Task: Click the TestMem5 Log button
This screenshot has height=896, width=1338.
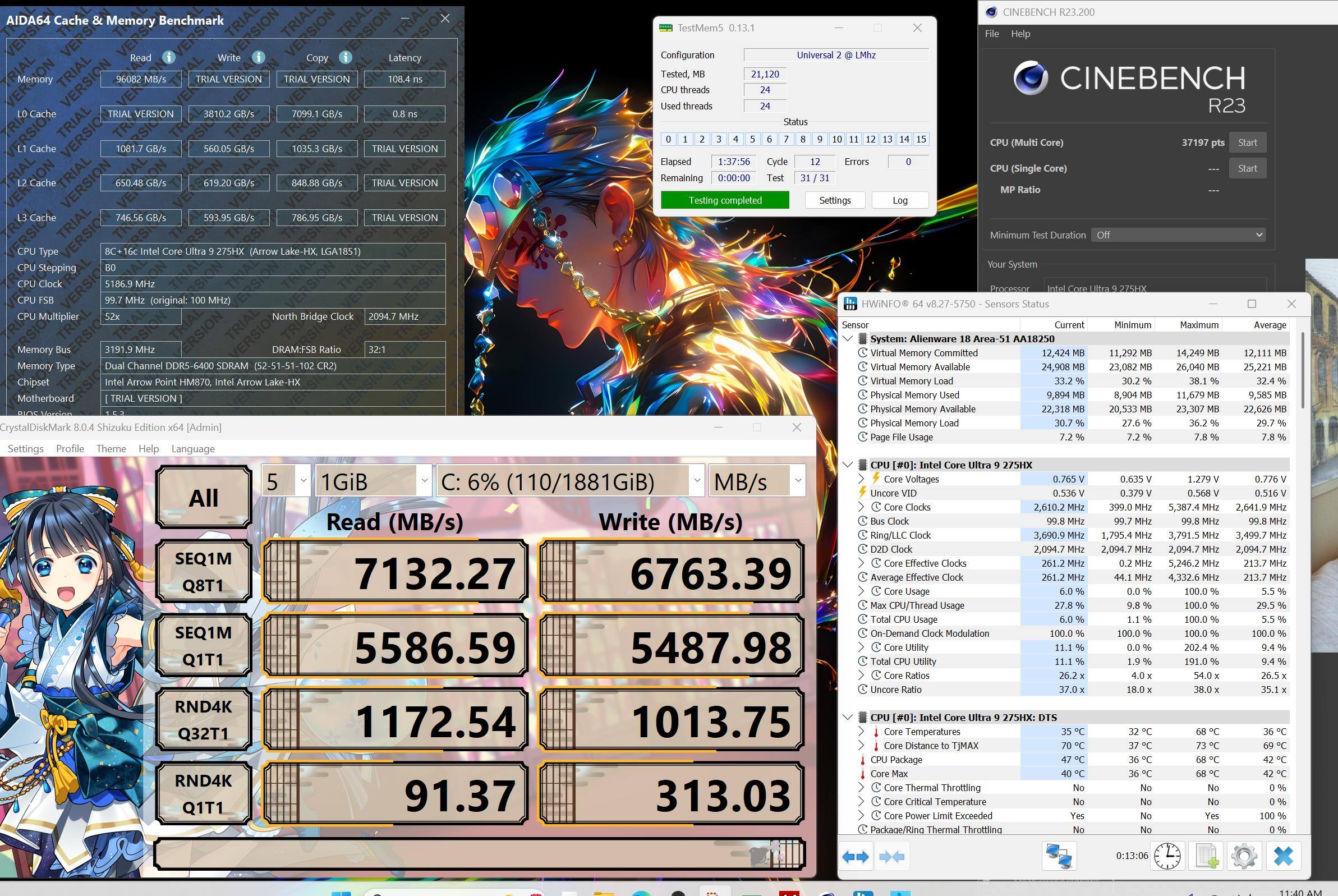Action: (x=899, y=200)
